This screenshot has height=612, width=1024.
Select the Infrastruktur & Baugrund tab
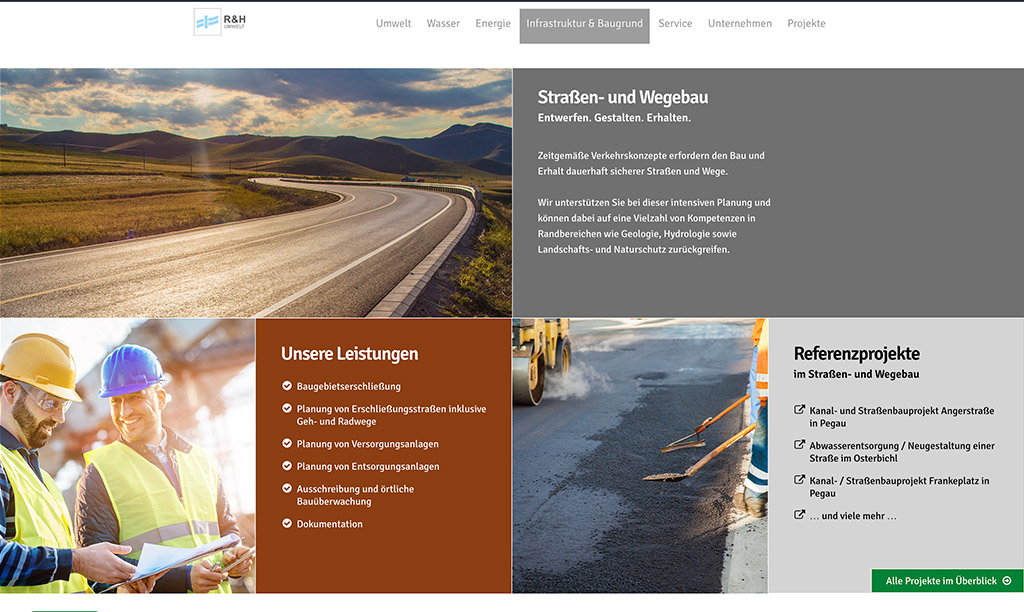click(584, 26)
